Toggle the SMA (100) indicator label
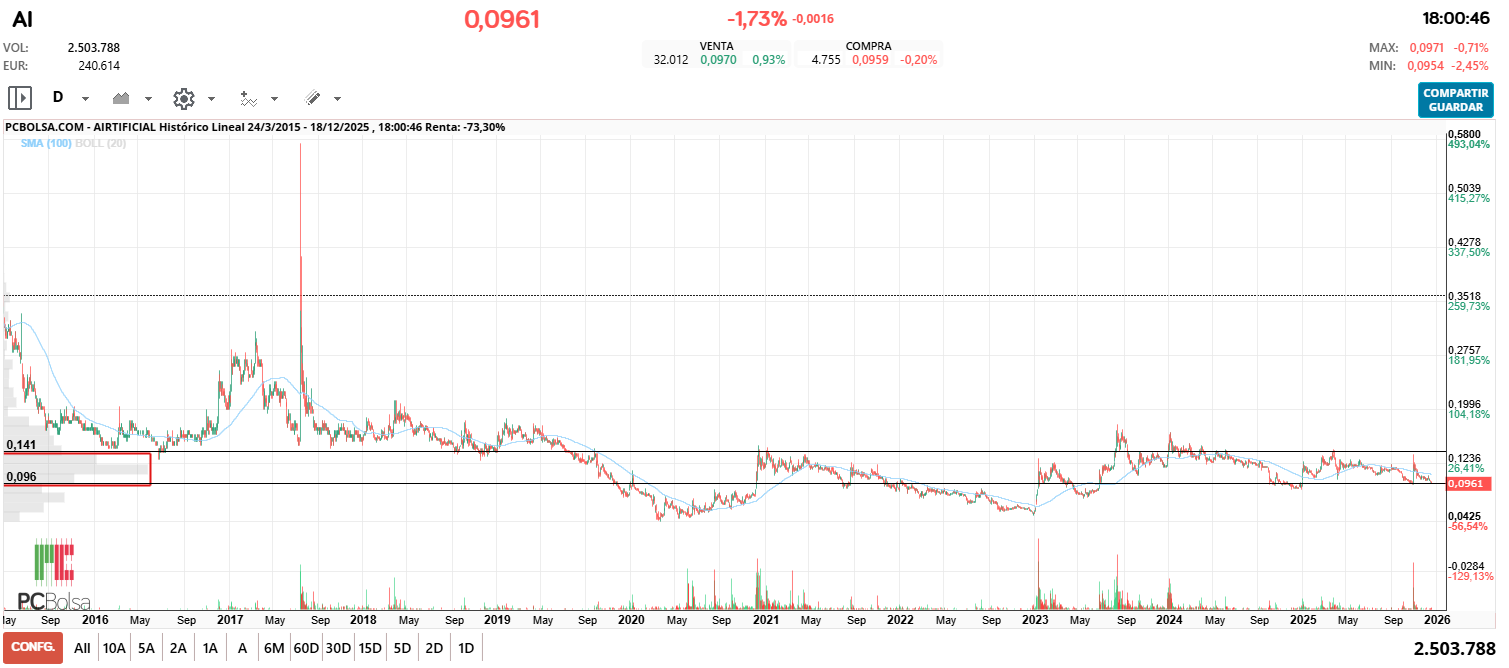This screenshot has height=668, width=1509. (45, 144)
